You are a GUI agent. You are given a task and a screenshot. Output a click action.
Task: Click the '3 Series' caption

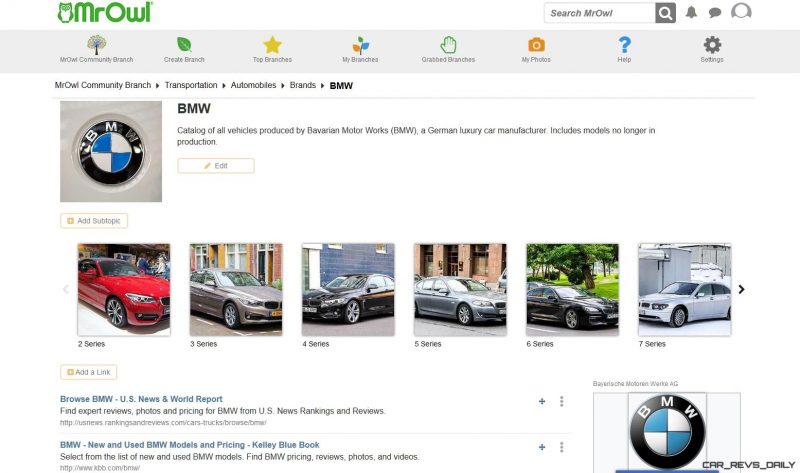(204, 344)
